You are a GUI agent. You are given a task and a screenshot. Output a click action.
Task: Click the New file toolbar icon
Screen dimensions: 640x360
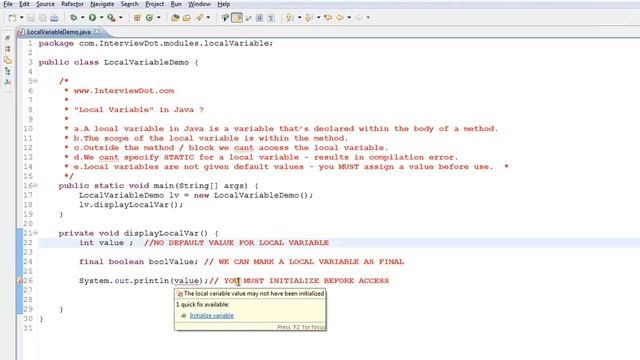[13, 18]
